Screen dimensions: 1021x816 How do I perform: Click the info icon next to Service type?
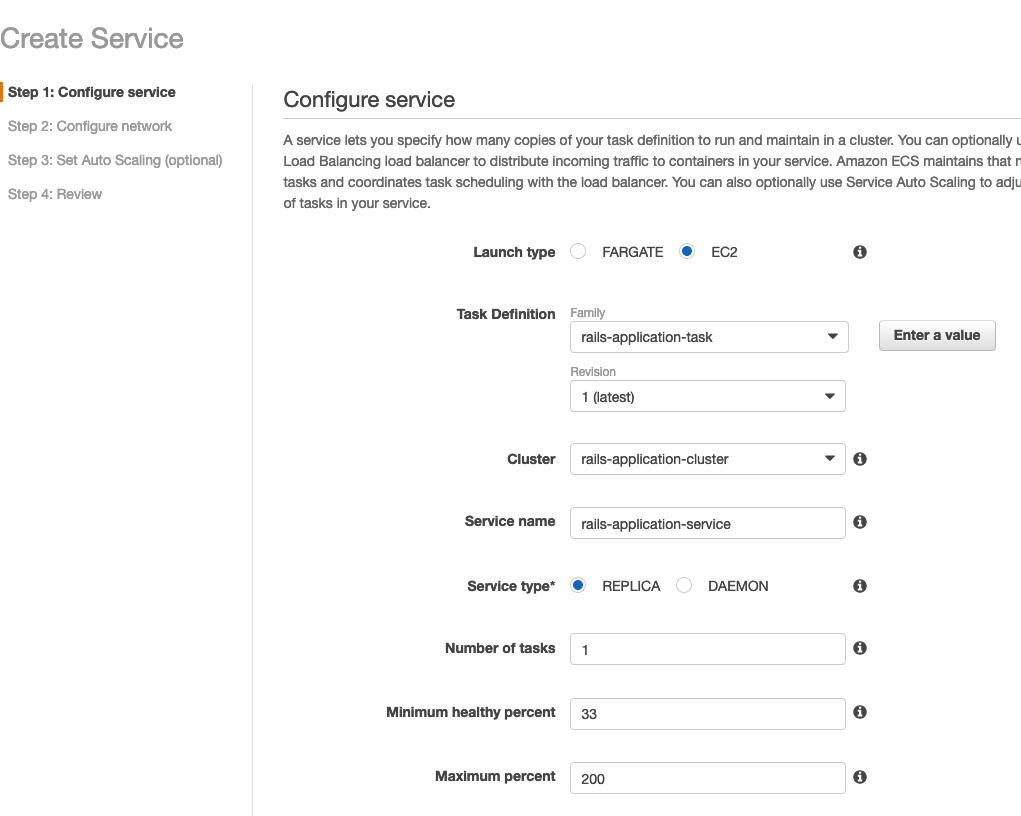pyautogui.click(x=860, y=586)
